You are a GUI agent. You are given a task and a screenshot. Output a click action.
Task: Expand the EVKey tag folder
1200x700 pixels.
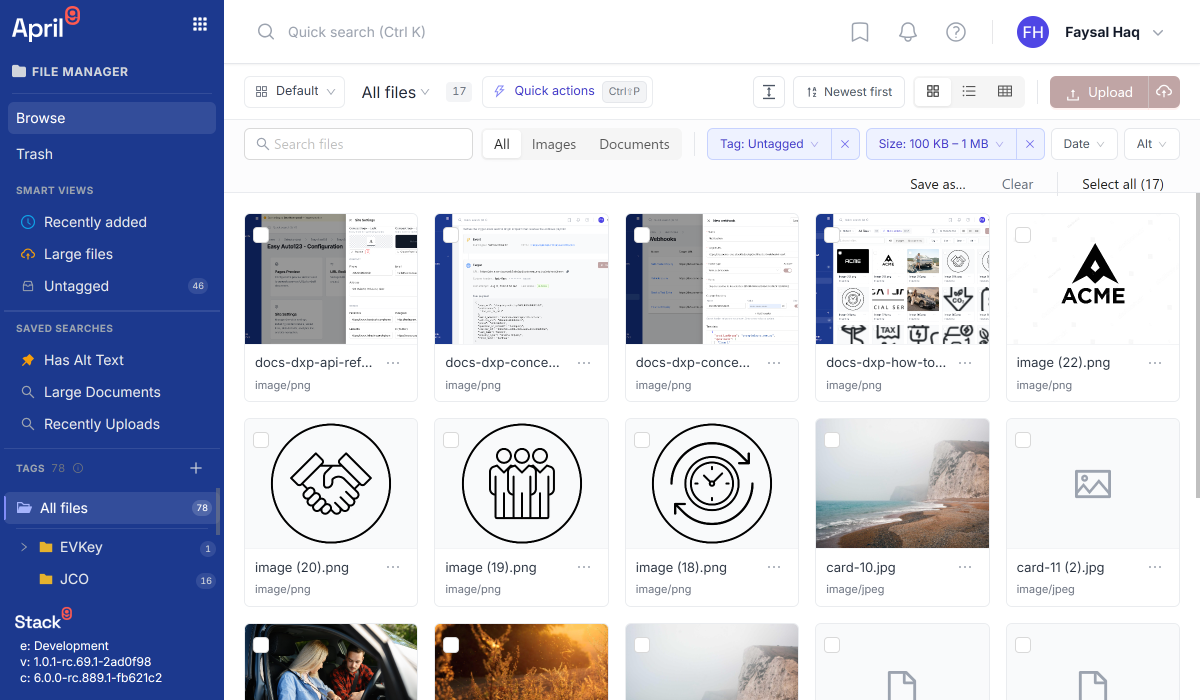(x=24, y=547)
